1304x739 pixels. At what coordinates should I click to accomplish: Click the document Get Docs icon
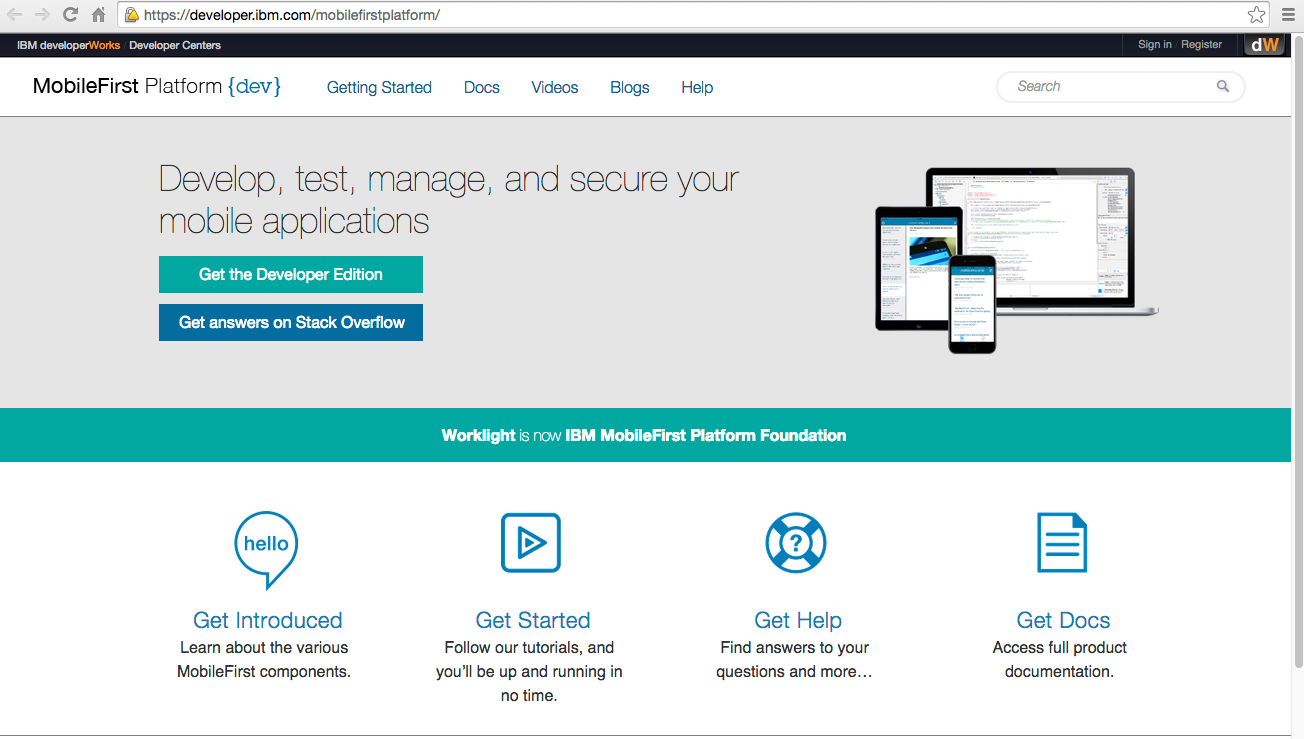[x=1062, y=543]
